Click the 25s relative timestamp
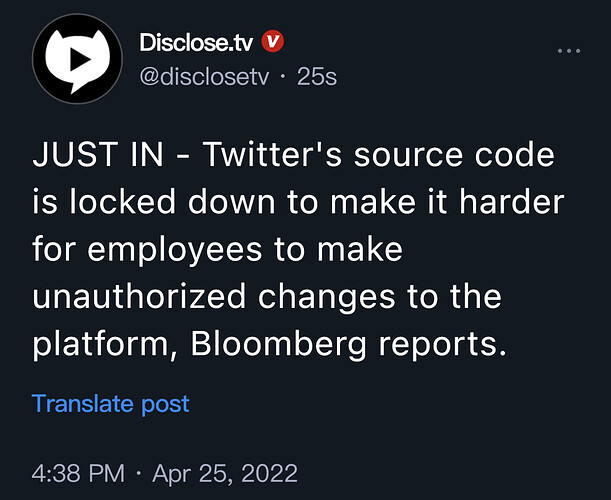 (317, 76)
